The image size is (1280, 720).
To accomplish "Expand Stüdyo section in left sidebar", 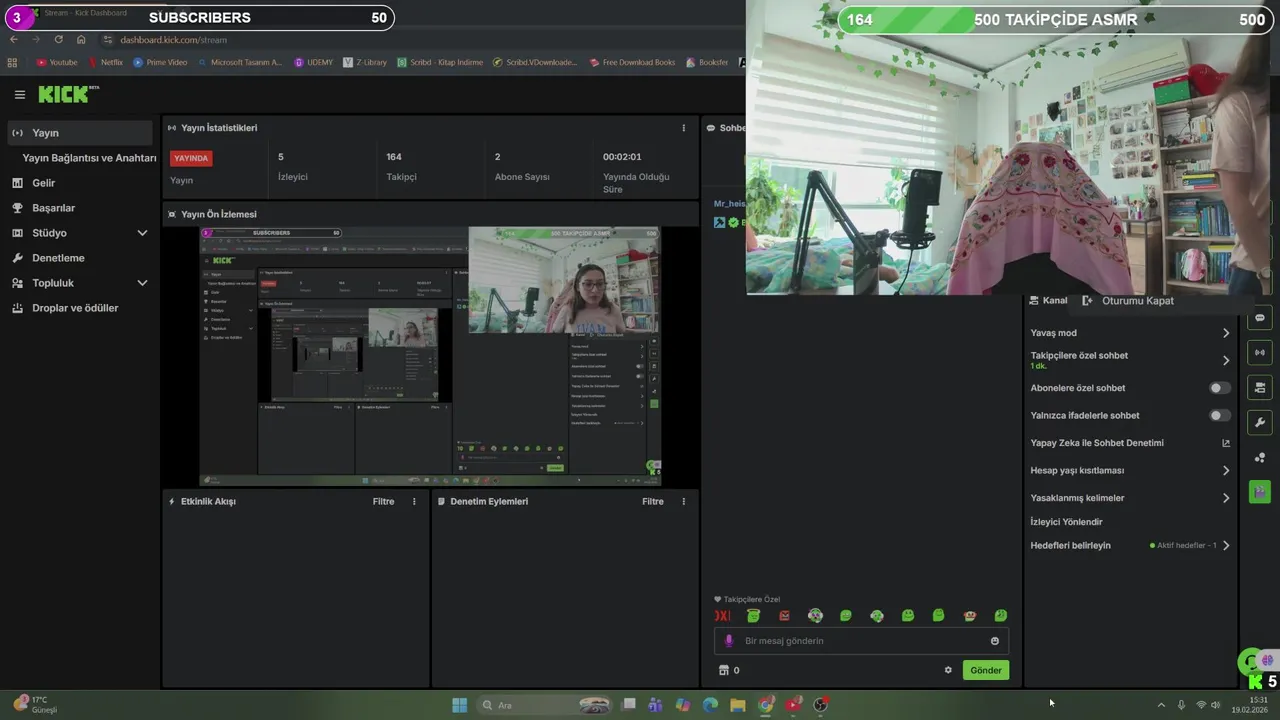I will pyautogui.click(x=142, y=233).
